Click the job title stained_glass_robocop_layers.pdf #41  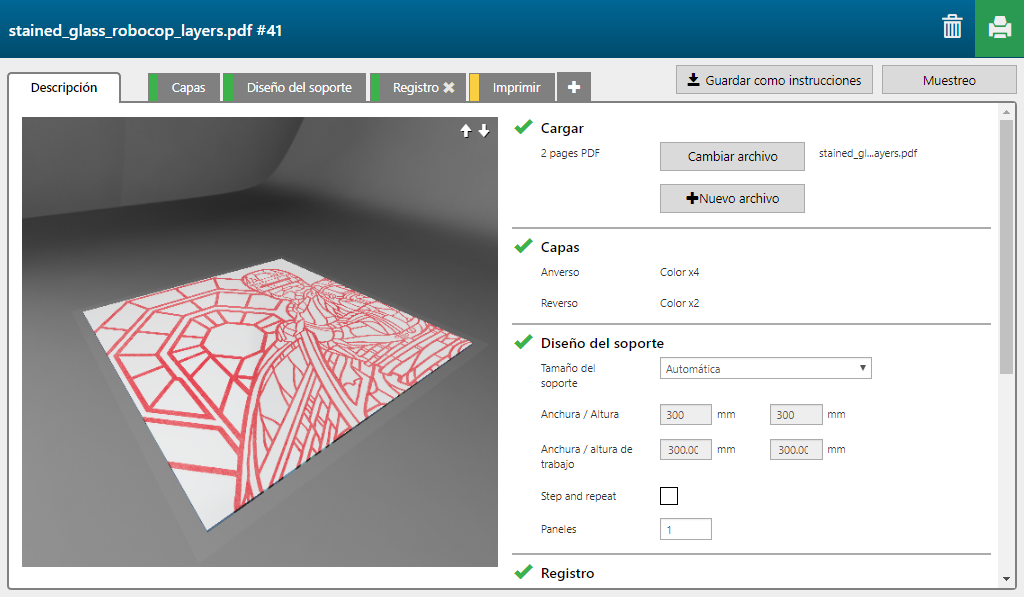click(145, 30)
